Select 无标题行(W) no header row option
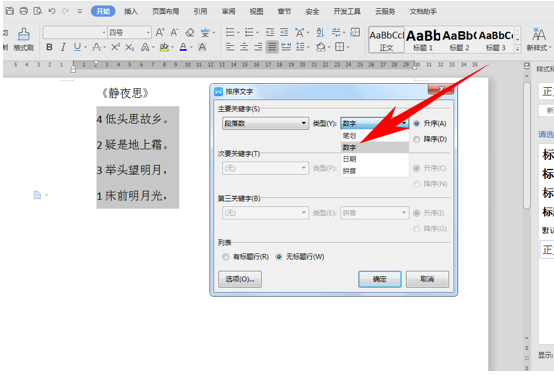The height and width of the screenshot is (375, 554). (279, 257)
